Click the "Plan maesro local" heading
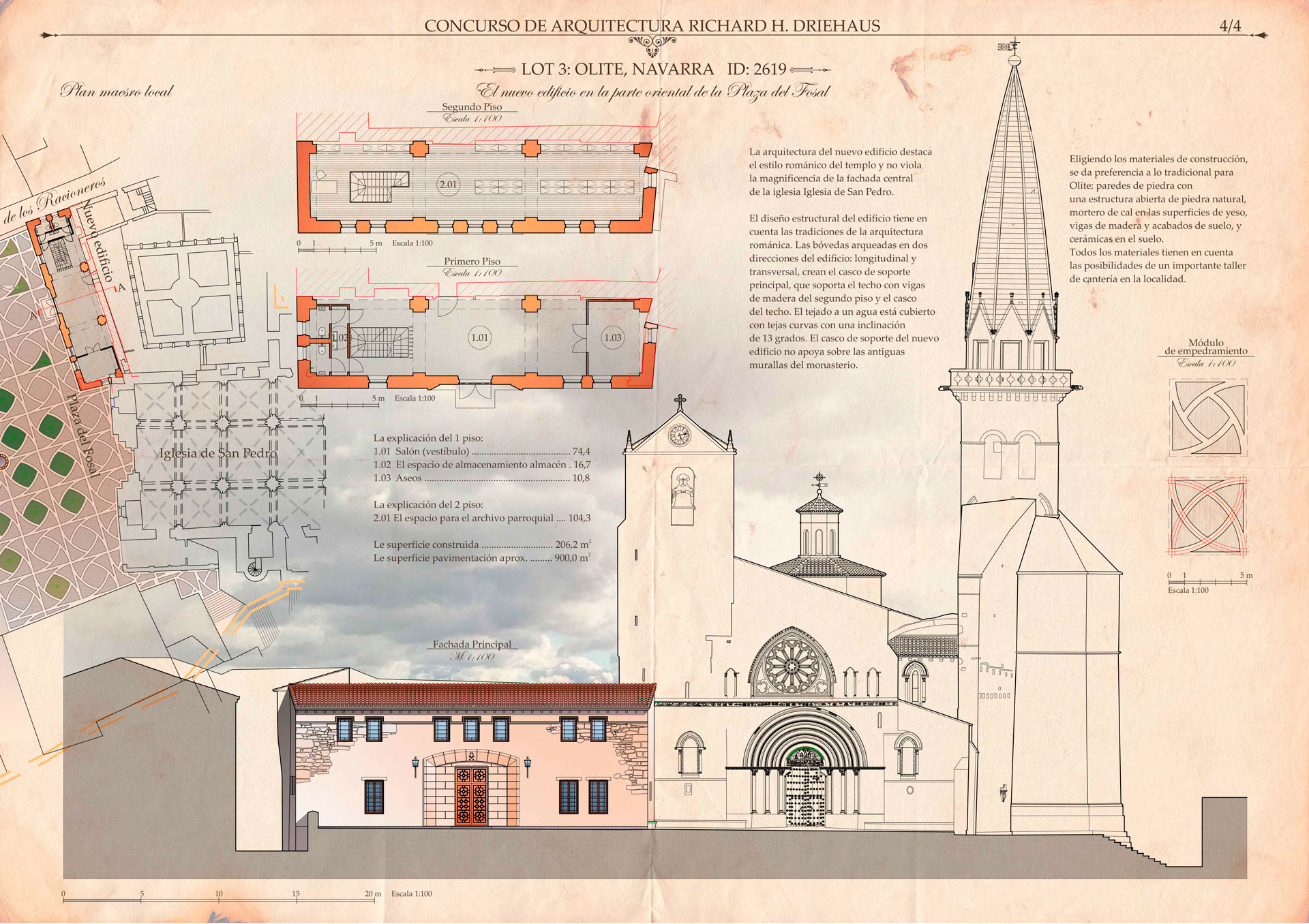1309x924 pixels. click(x=117, y=91)
